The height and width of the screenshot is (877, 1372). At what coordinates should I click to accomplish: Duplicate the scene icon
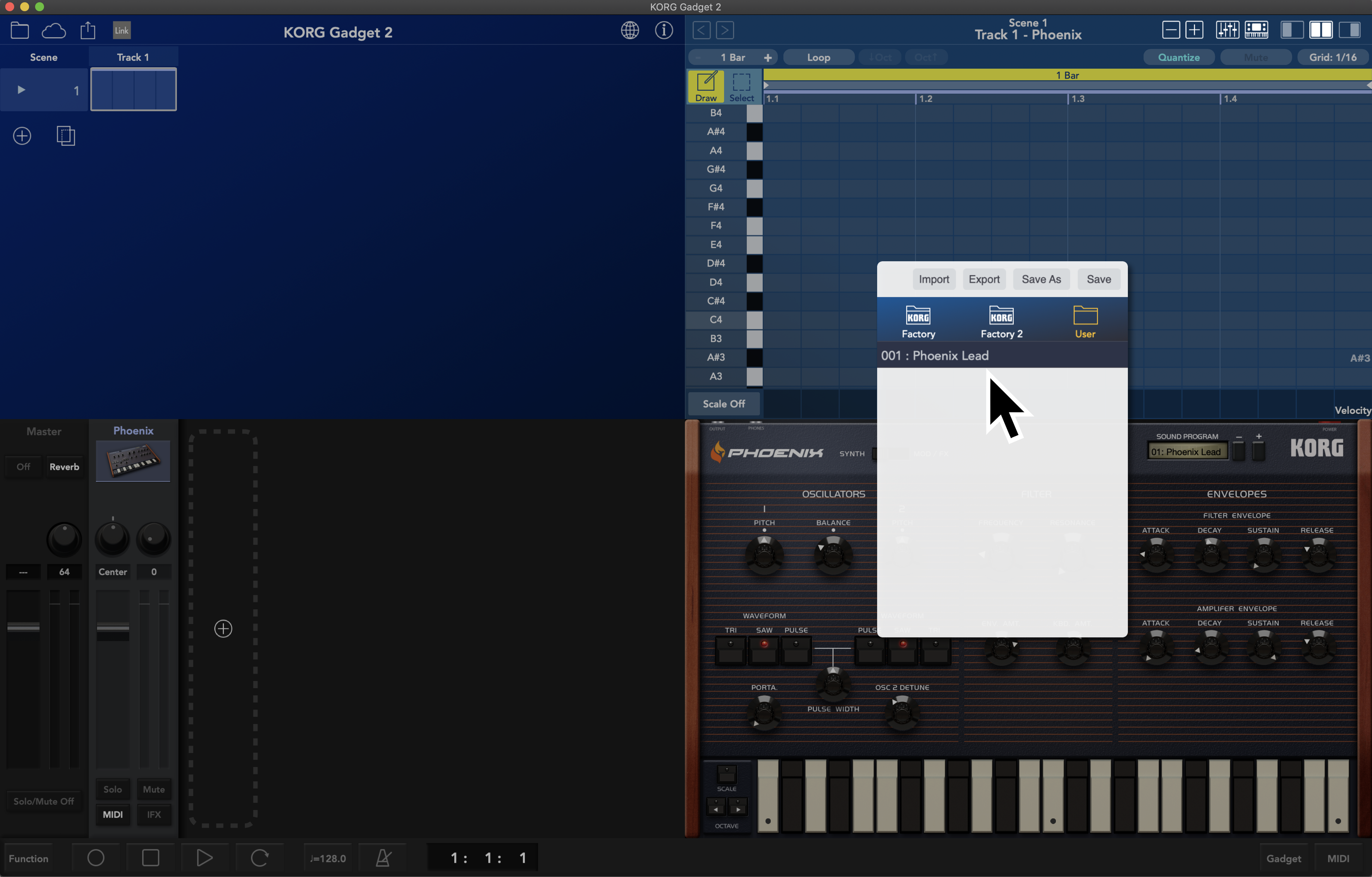click(x=66, y=136)
